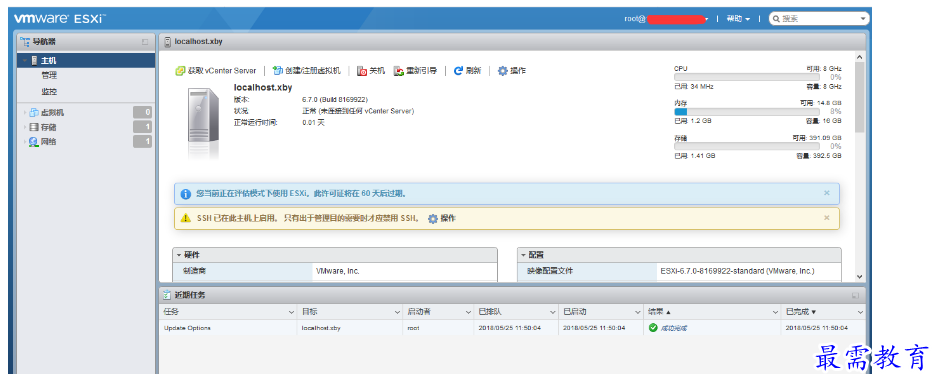
Task: Open 管理 under host
Action: [x=49, y=76]
